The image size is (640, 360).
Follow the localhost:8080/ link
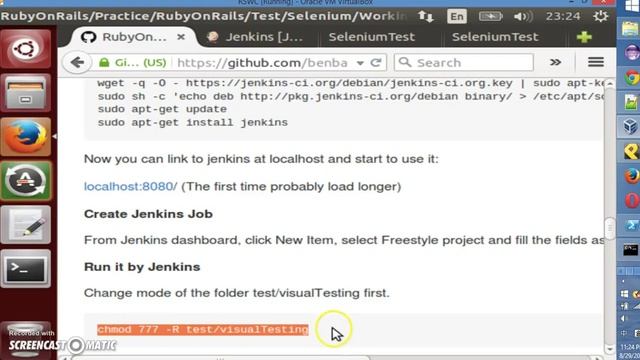click(131, 187)
